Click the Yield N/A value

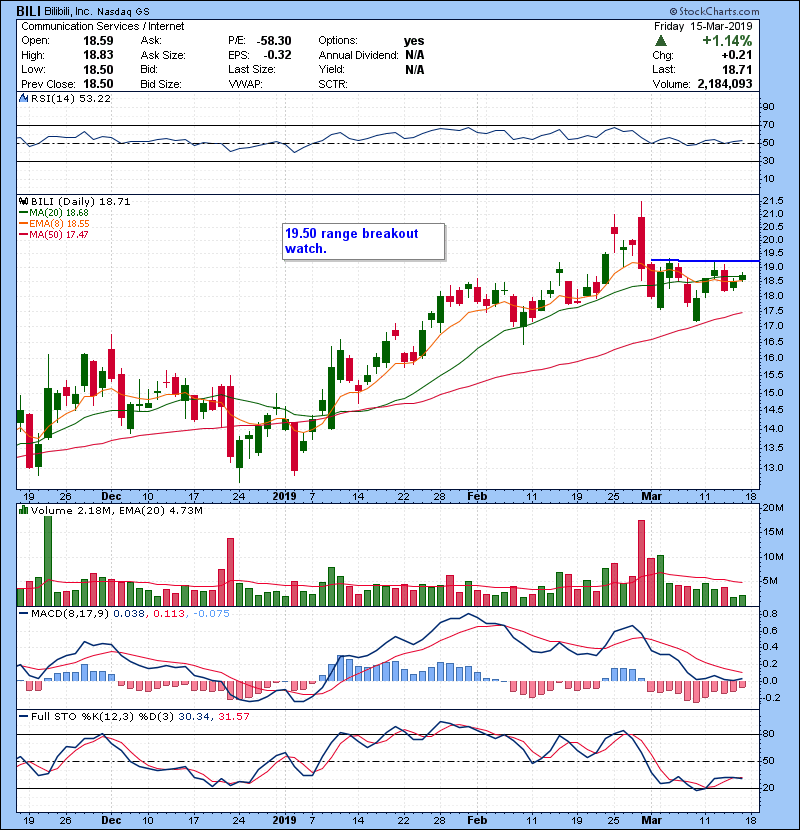[415, 70]
